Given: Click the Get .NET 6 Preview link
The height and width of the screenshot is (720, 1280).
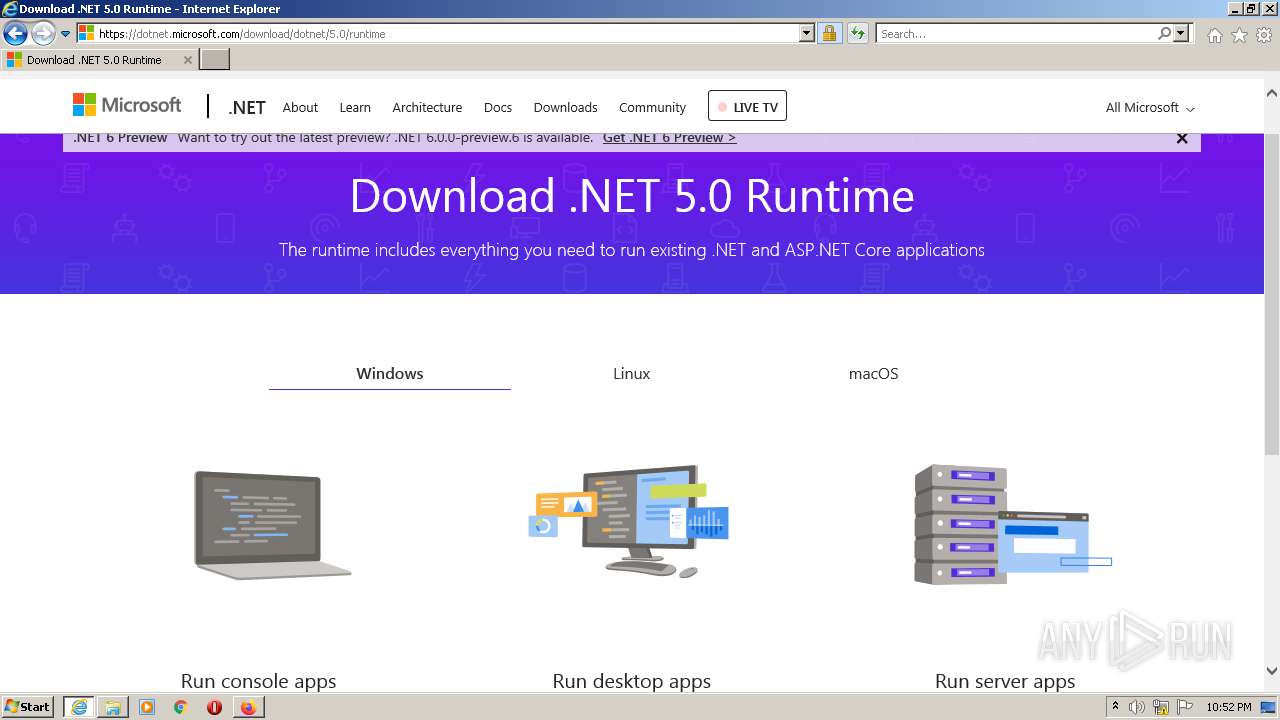Looking at the screenshot, I should pos(669,138).
